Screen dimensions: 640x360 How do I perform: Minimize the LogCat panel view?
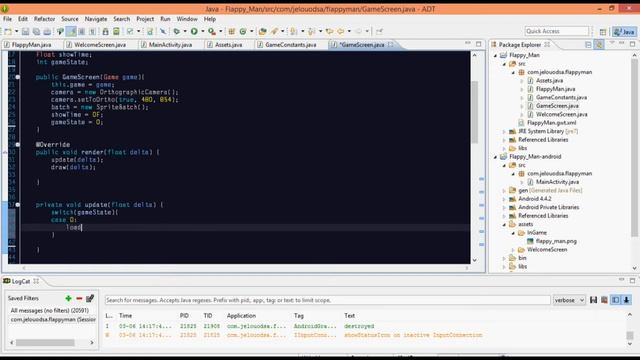pos(621,280)
